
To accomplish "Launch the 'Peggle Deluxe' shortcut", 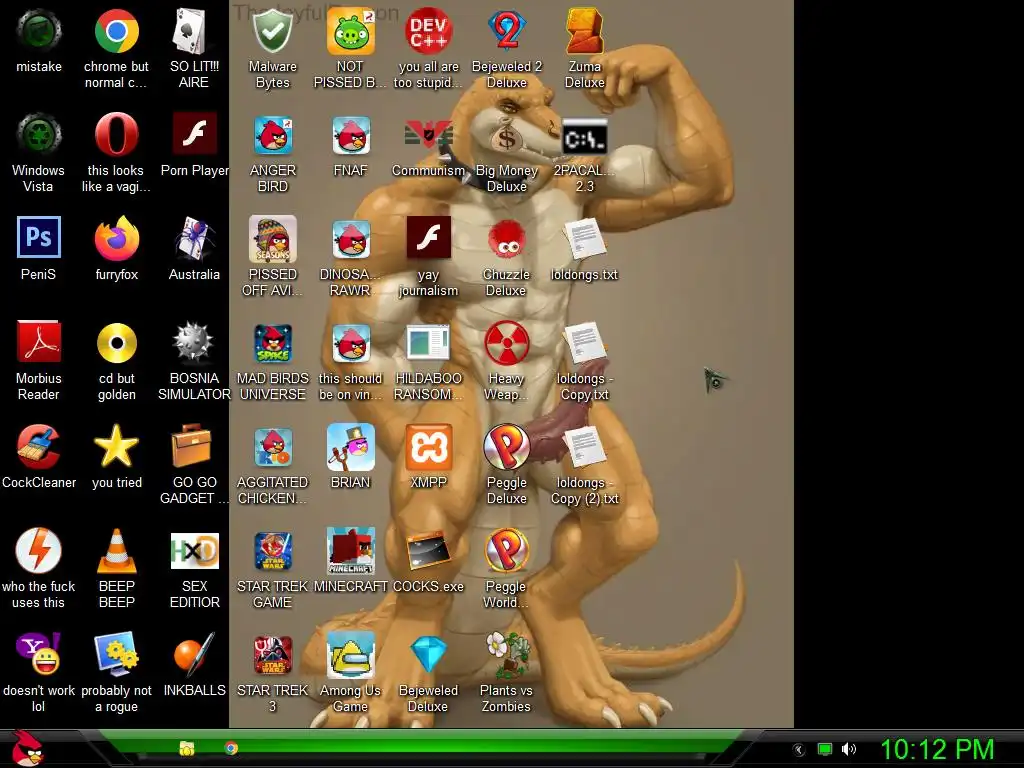I will pyautogui.click(x=506, y=446).
